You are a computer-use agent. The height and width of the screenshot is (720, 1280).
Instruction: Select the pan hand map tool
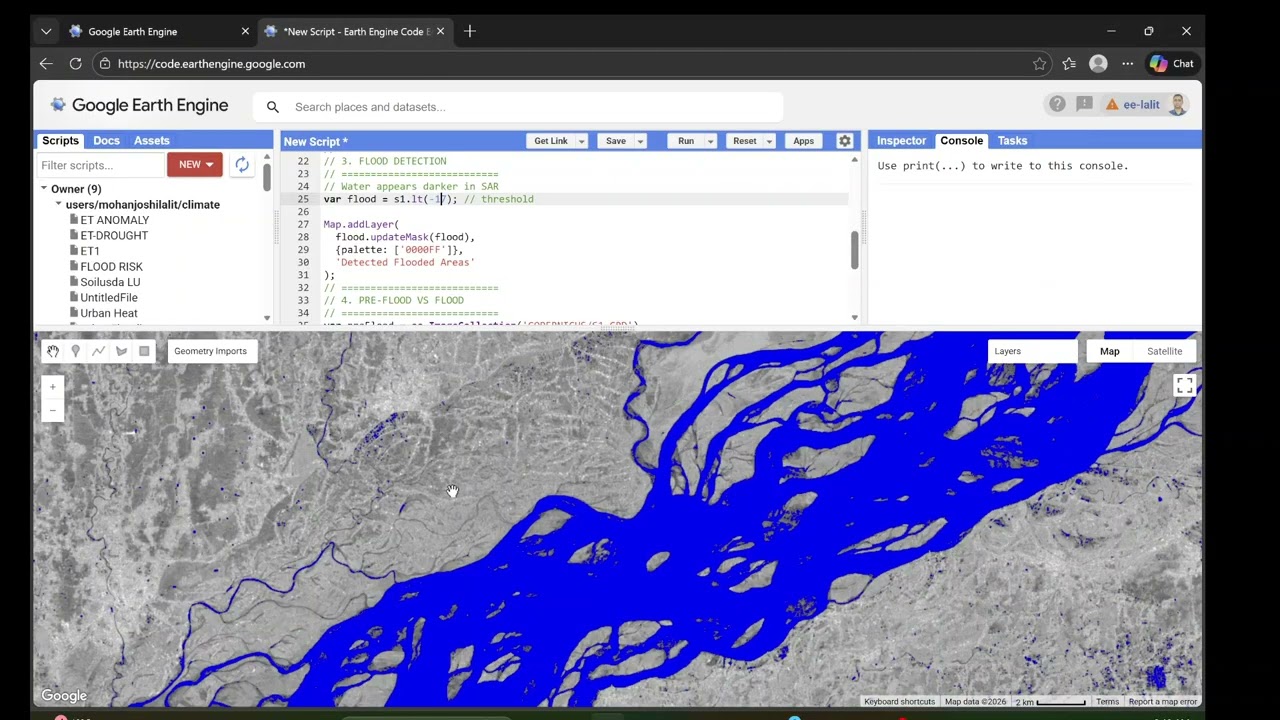[53, 351]
